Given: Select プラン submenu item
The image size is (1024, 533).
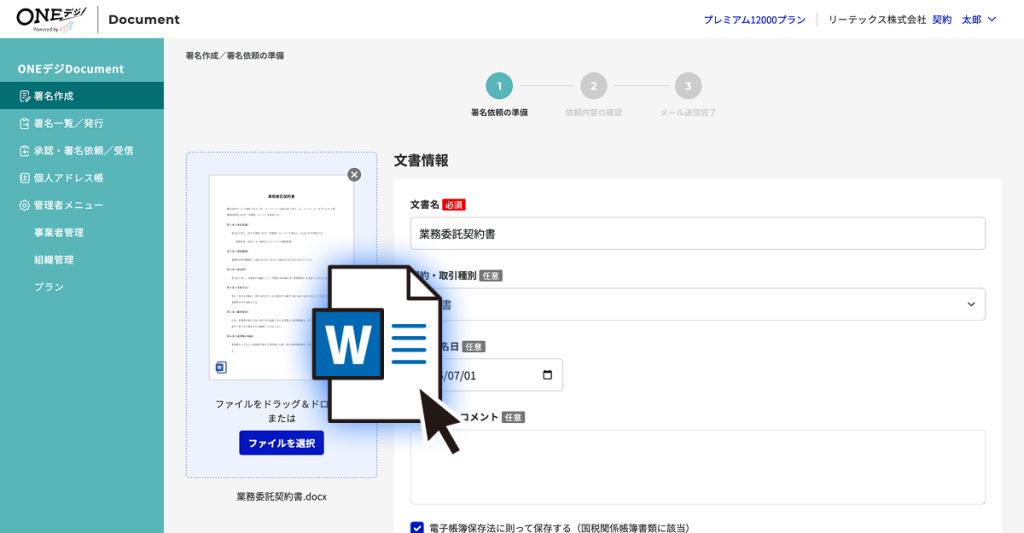Looking at the screenshot, I should (49, 287).
